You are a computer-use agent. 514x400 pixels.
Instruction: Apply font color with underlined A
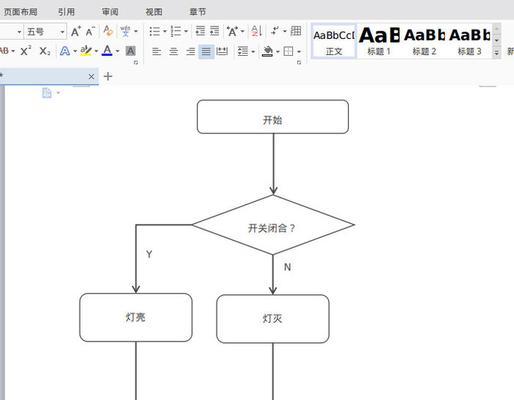coord(107,51)
